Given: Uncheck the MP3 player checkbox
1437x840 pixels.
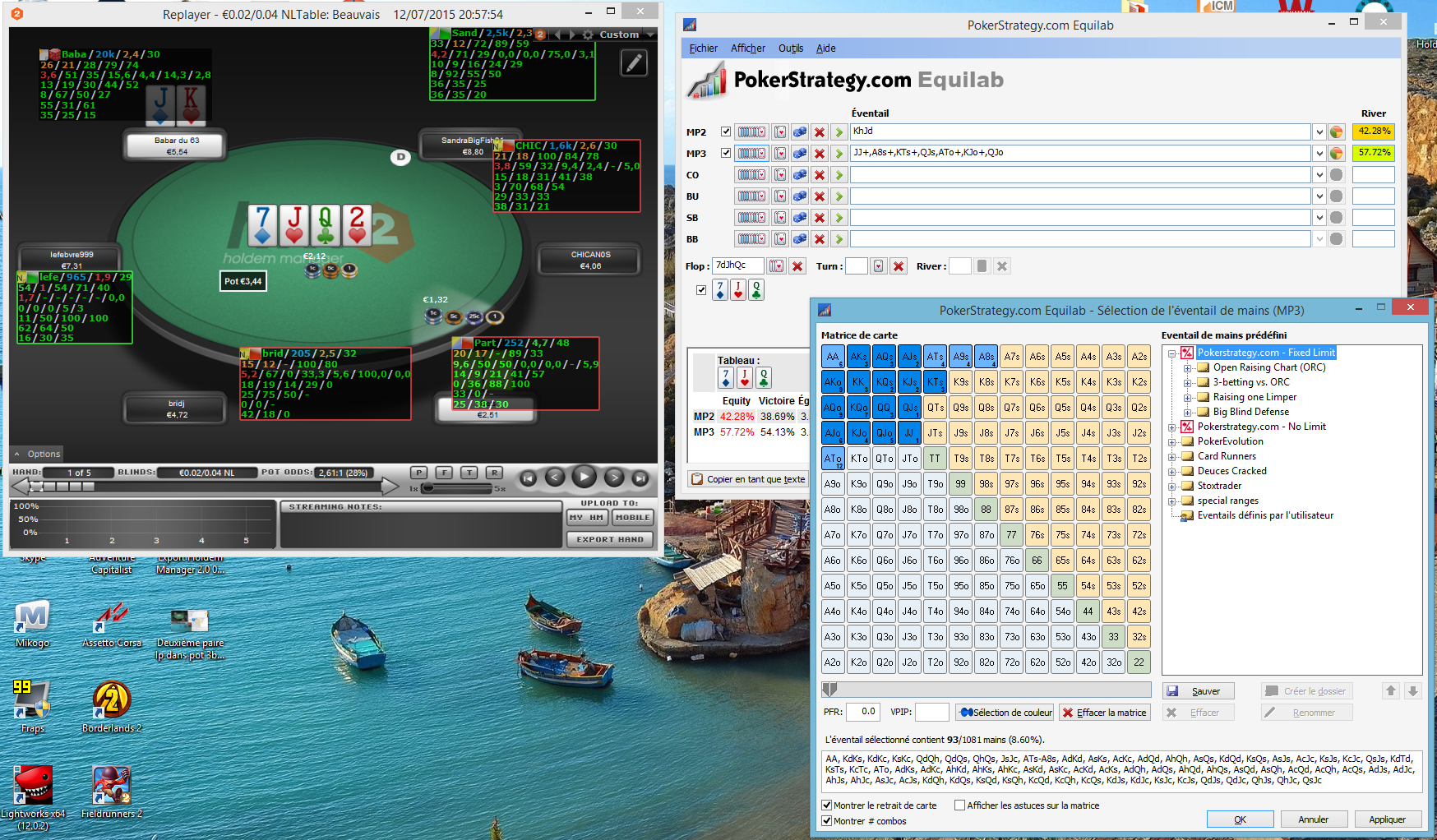Looking at the screenshot, I should 726,153.
